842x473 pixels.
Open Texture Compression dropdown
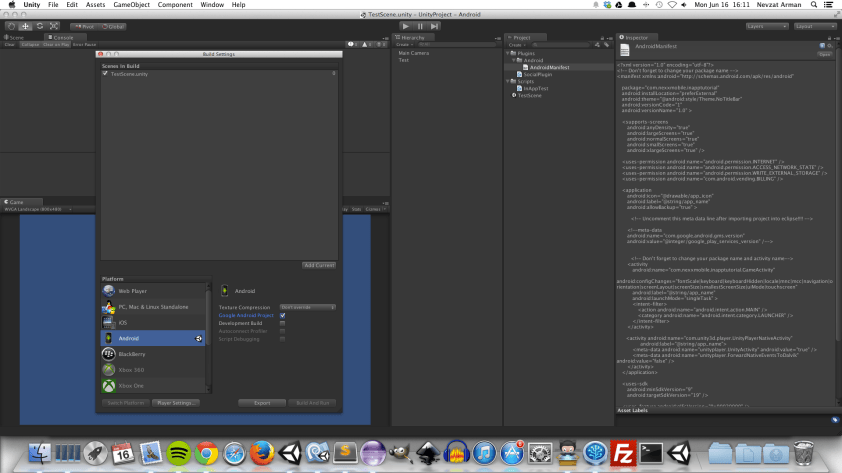pos(308,307)
